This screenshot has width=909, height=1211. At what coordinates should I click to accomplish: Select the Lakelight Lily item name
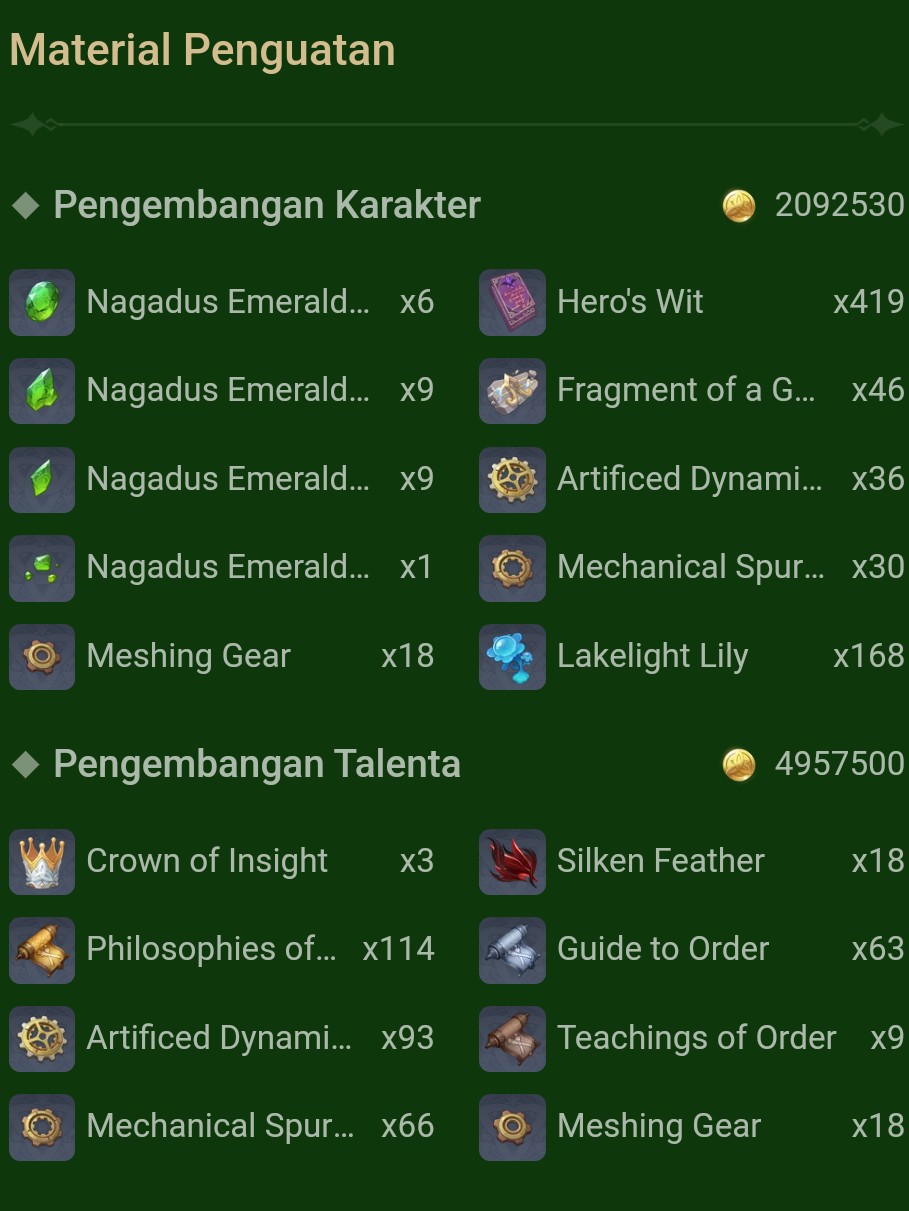[x=652, y=656]
